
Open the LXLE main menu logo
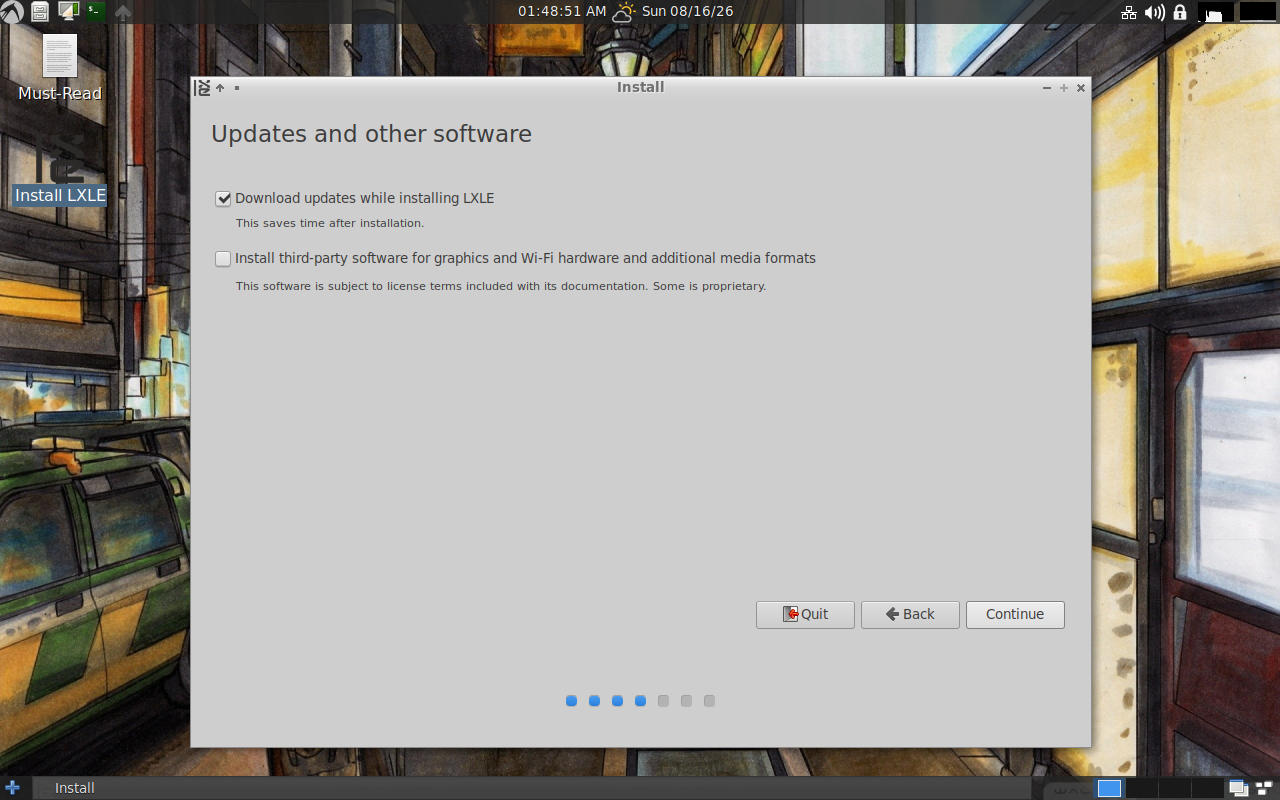coord(12,12)
